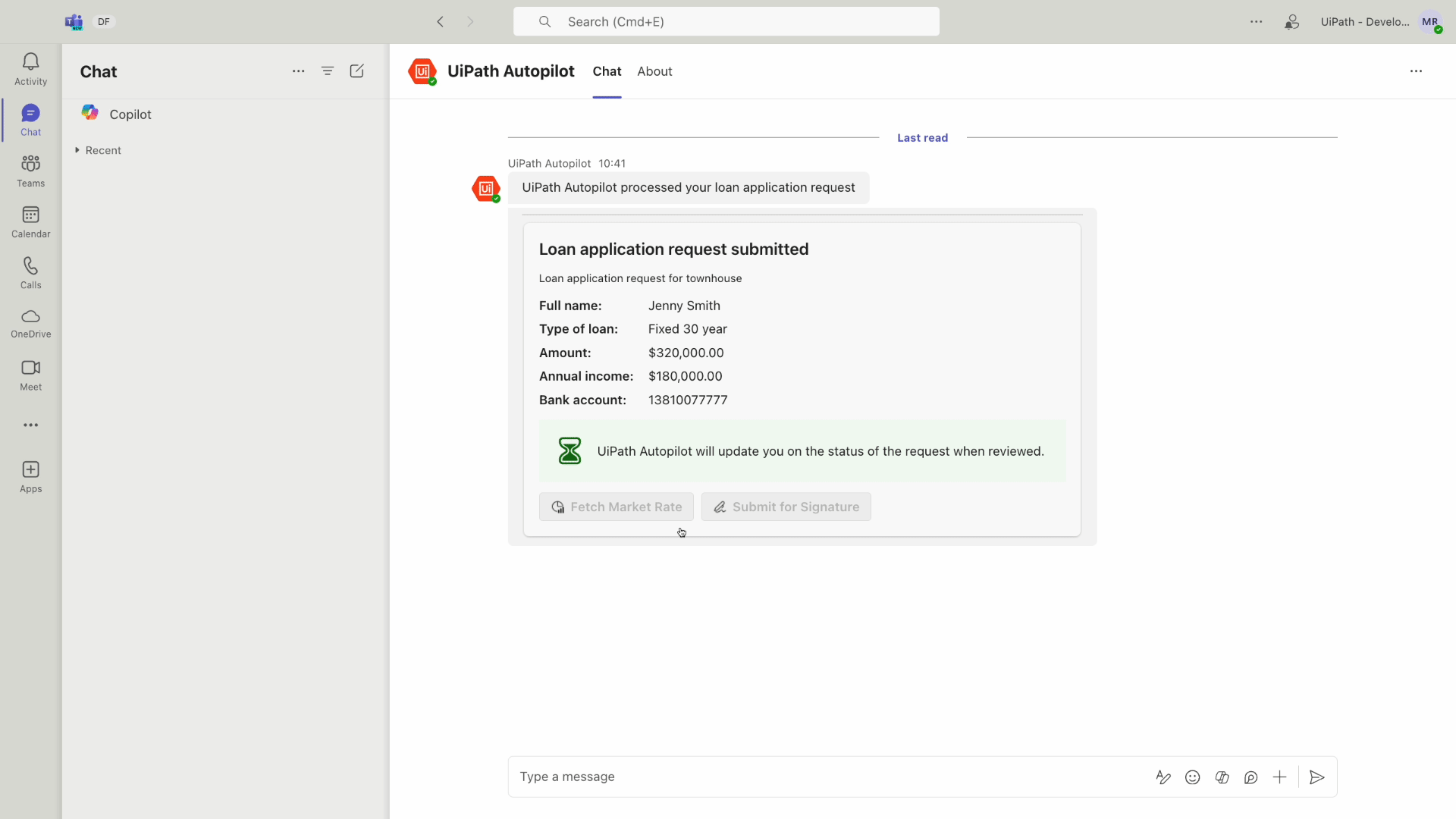Click the Copilot icon in chat sidebar
The image size is (1456, 819).
(x=91, y=113)
